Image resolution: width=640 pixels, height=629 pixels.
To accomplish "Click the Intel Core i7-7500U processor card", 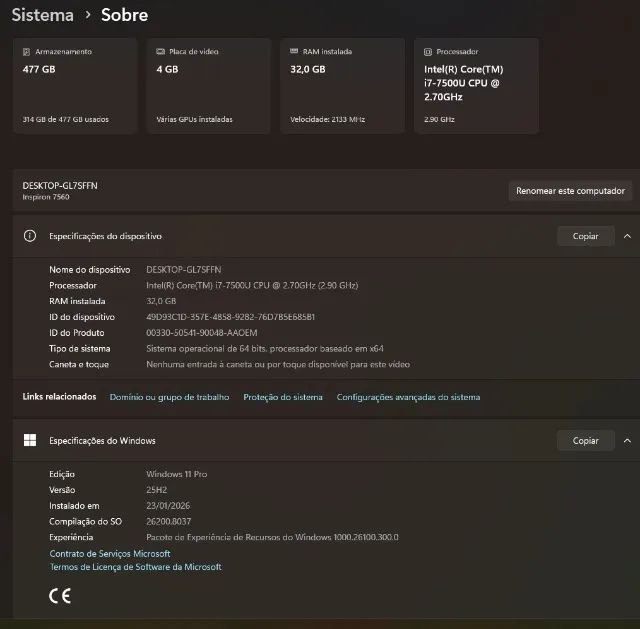I will tap(476, 86).
